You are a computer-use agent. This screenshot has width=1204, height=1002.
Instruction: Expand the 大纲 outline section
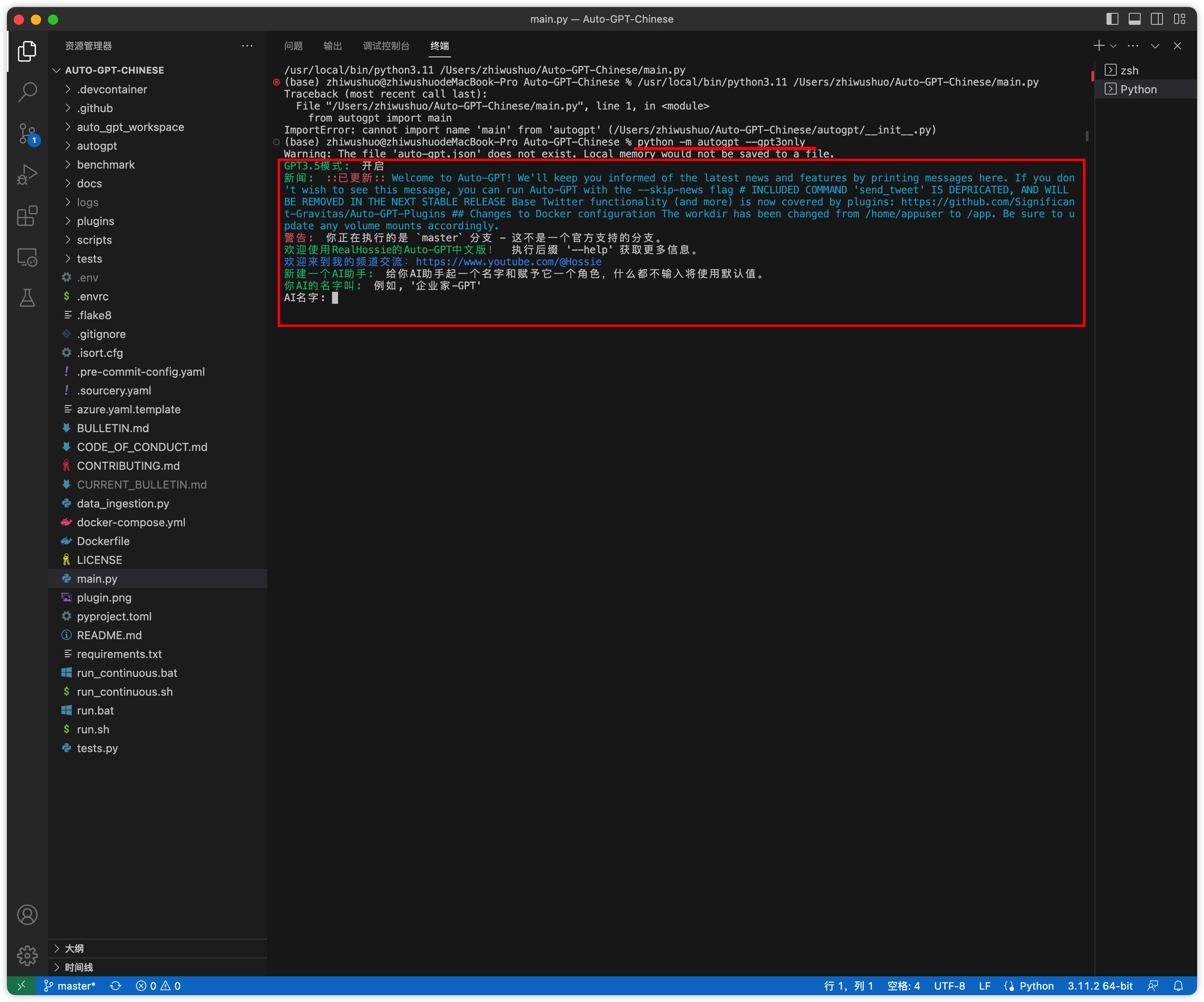click(x=74, y=949)
